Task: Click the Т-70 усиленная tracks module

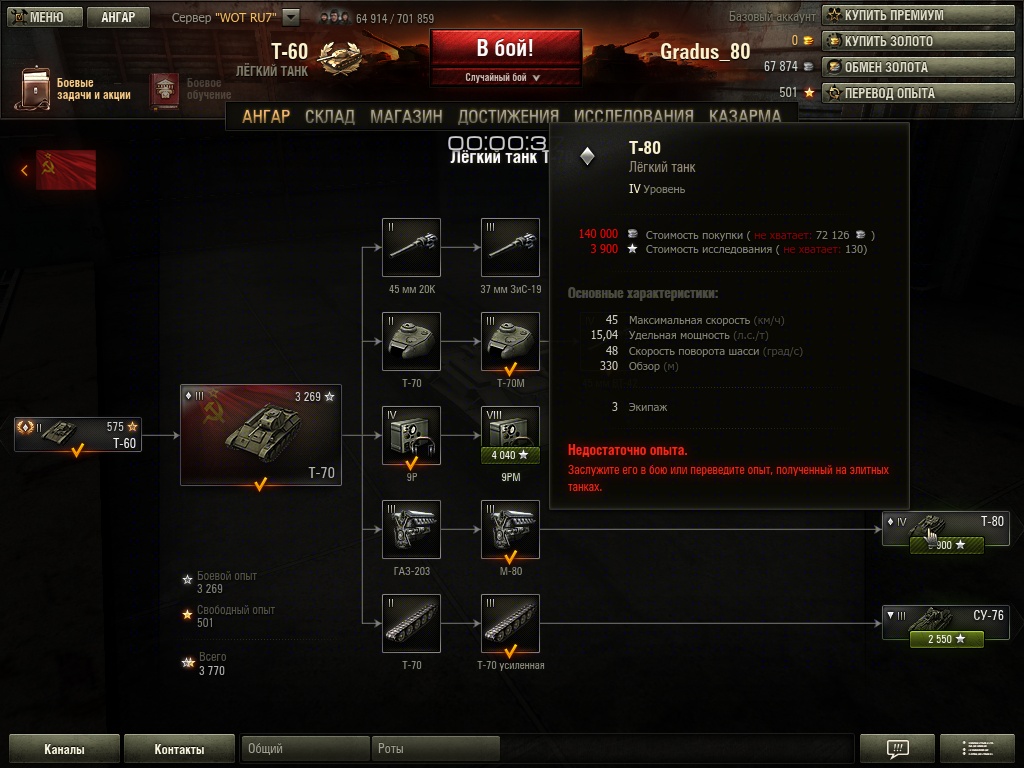Action: 510,624
